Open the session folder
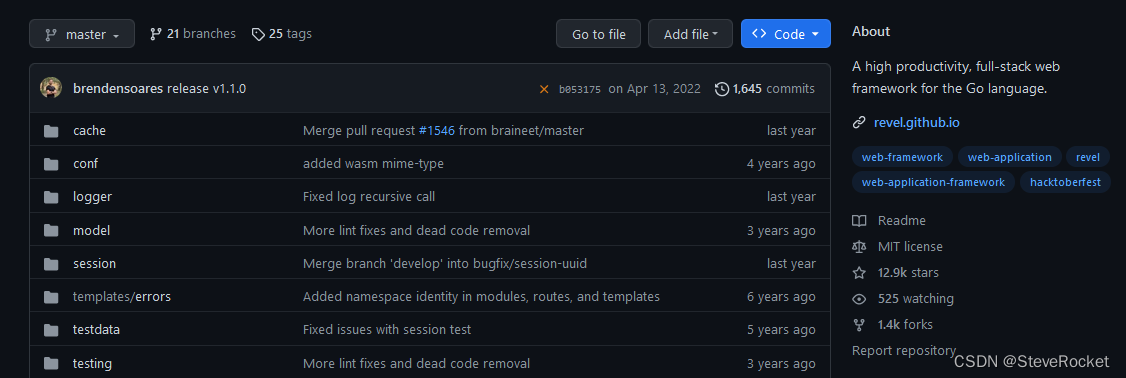Screen dimensions: 1126x378 pos(94,264)
